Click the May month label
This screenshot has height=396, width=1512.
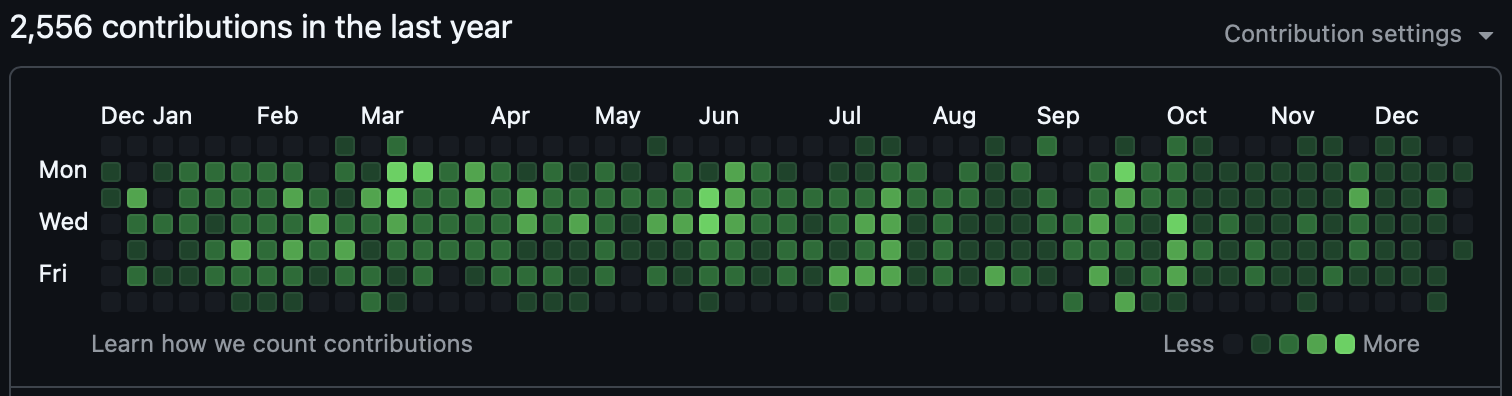617,116
